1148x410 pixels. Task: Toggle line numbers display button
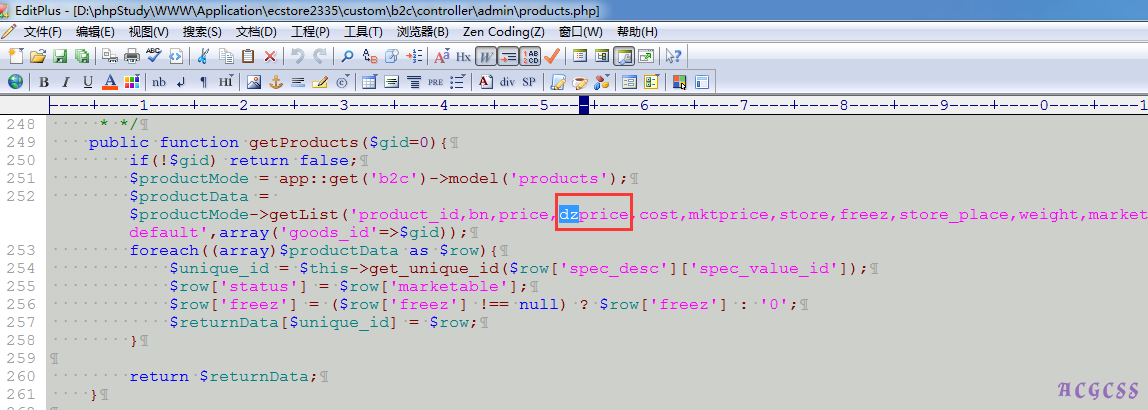point(530,56)
